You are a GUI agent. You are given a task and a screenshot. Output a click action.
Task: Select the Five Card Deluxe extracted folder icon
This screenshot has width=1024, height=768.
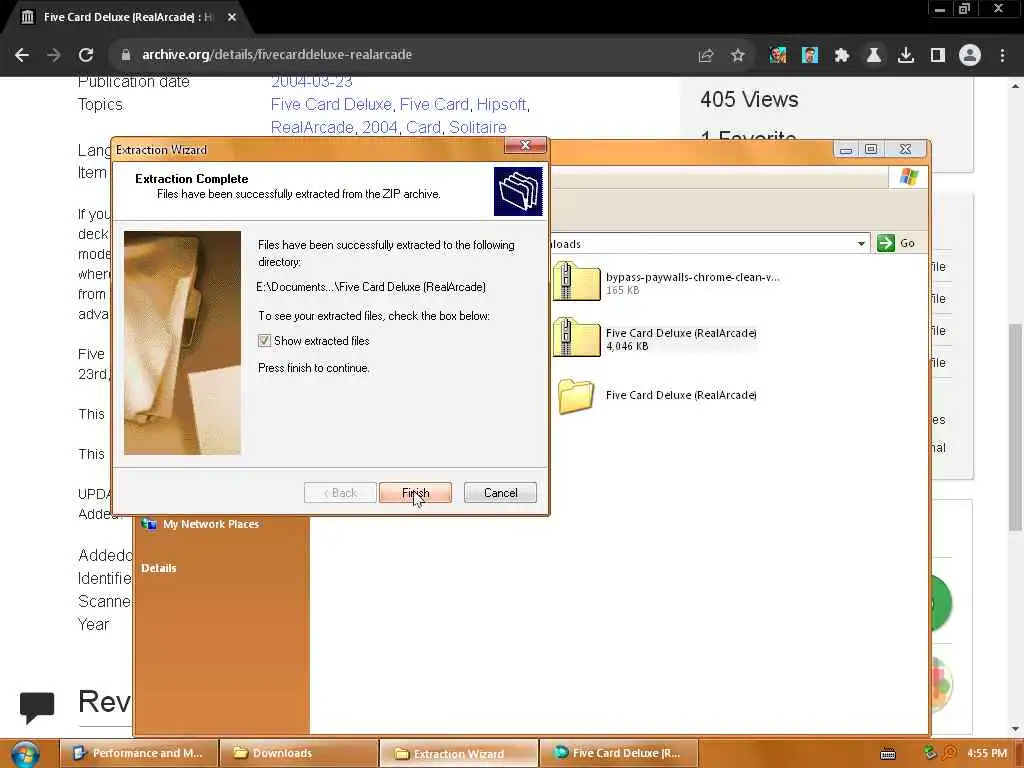click(576, 396)
